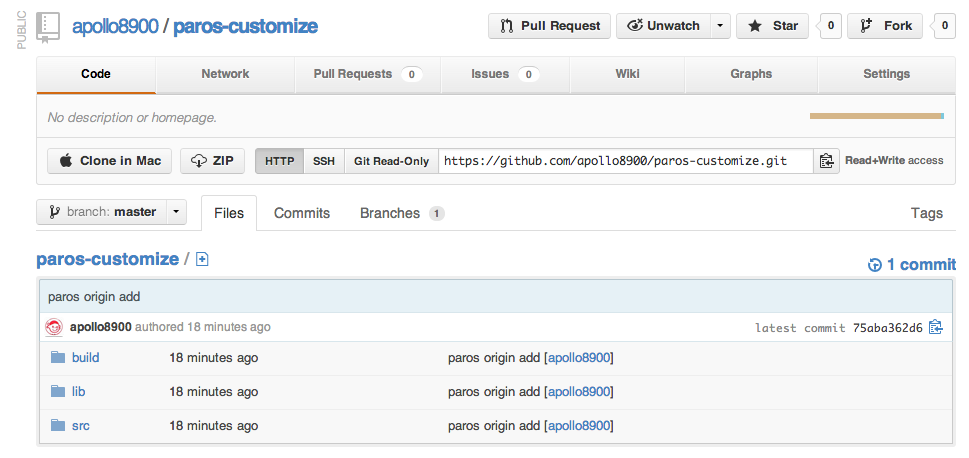Screen dimensions: 969x458
Task: Download the repository ZIP
Action: pos(212,161)
